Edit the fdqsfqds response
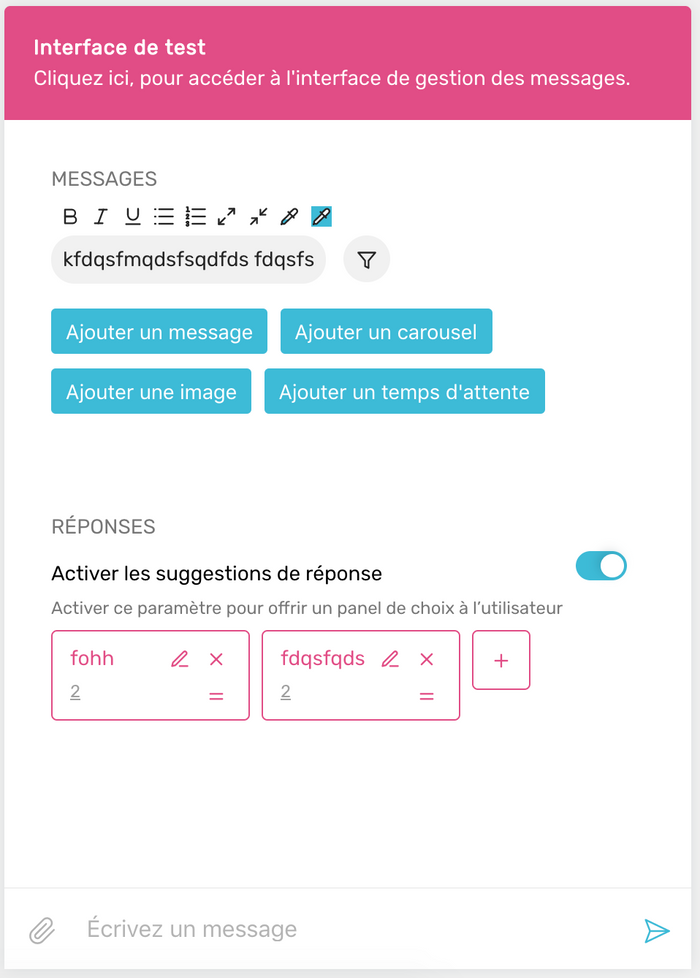700x978 pixels. (390, 659)
